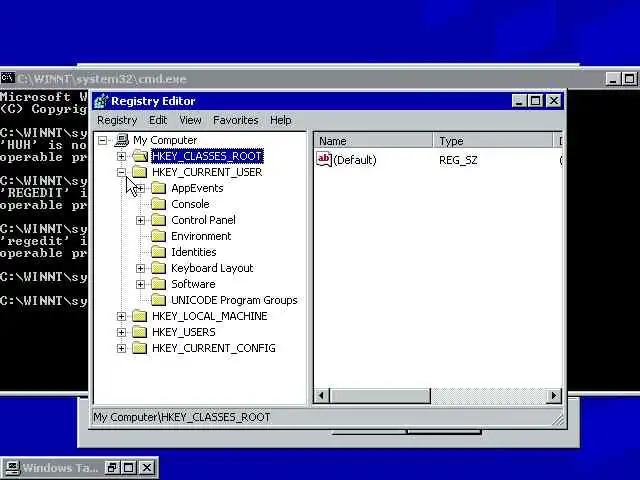This screenshot has height=480, width=640.
Task: Click the left arrow of horizontal scrollbar
Action: pyautogui.click(x=322, y=396)
